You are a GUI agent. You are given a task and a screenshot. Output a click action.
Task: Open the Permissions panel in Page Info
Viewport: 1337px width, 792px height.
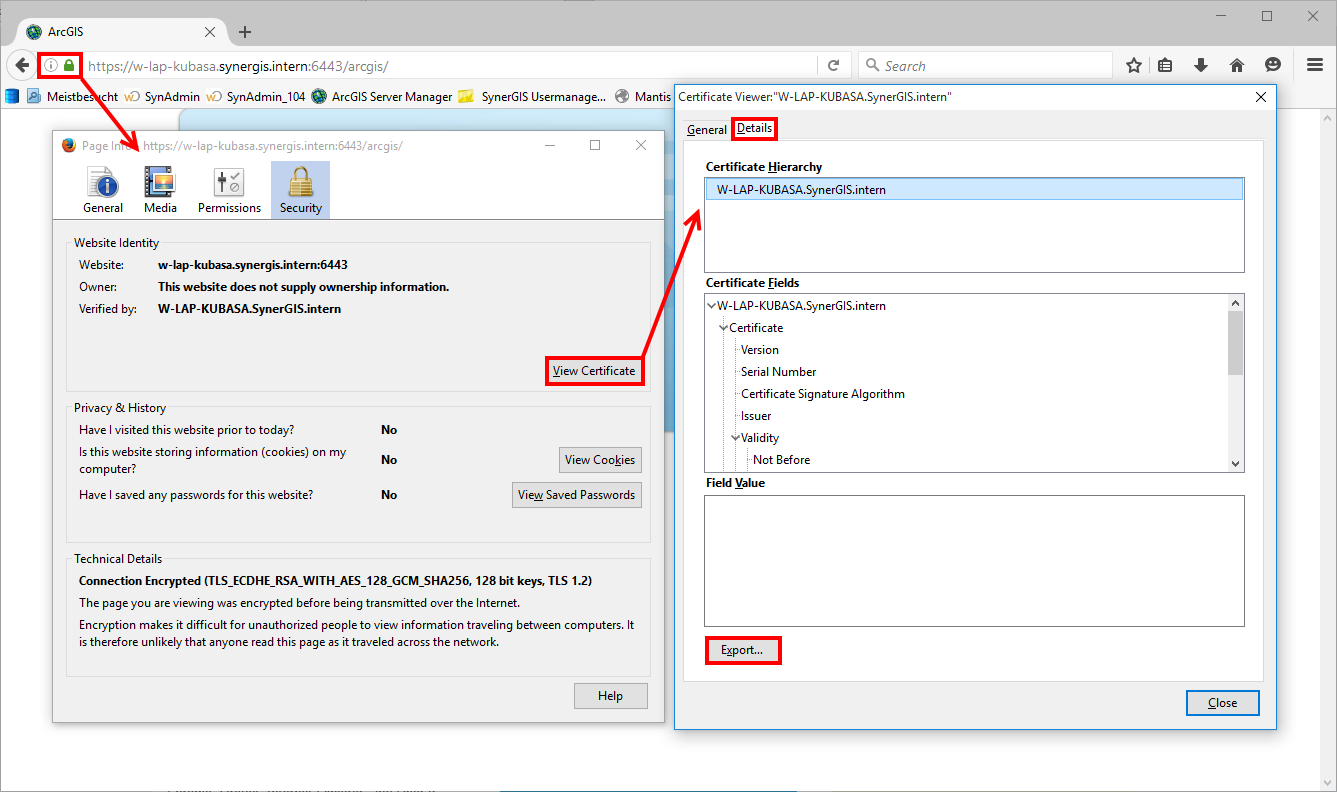229,189
